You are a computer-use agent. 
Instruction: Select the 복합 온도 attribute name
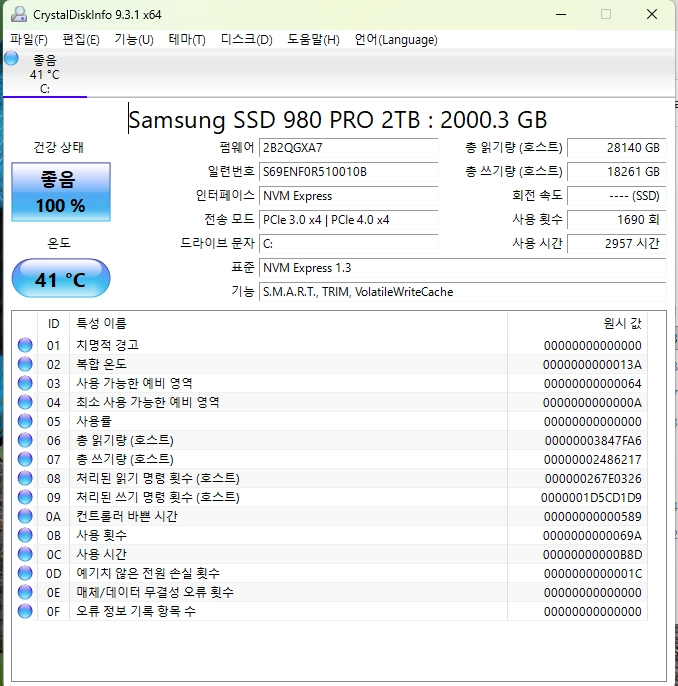pyautogui.click(x=101, y=364)
